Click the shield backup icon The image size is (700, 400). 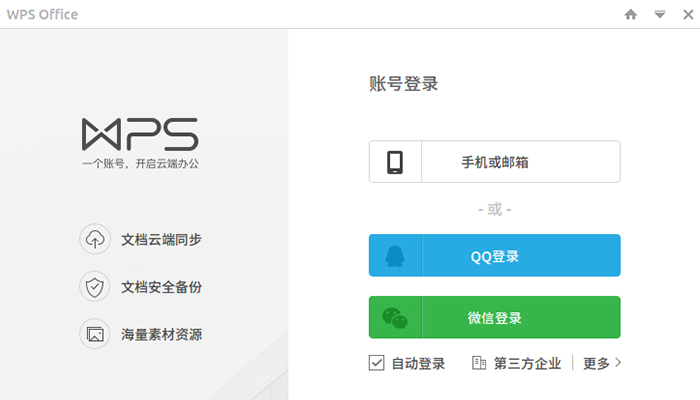click(x=95, y=287)
